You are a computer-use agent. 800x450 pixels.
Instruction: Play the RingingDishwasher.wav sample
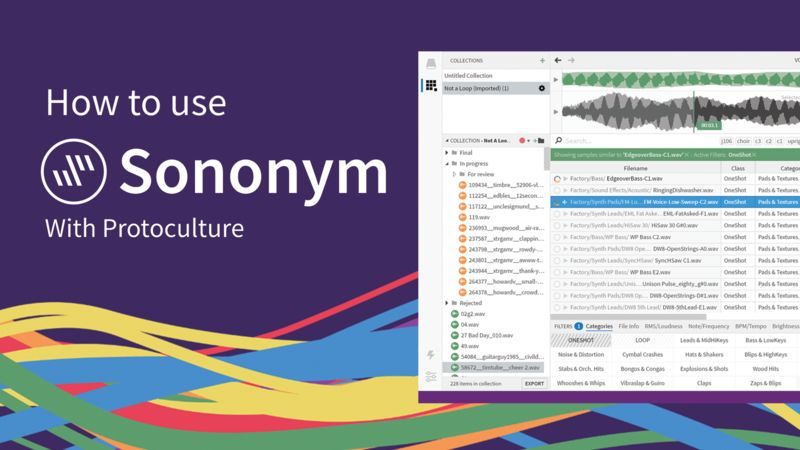pos(565,190)
